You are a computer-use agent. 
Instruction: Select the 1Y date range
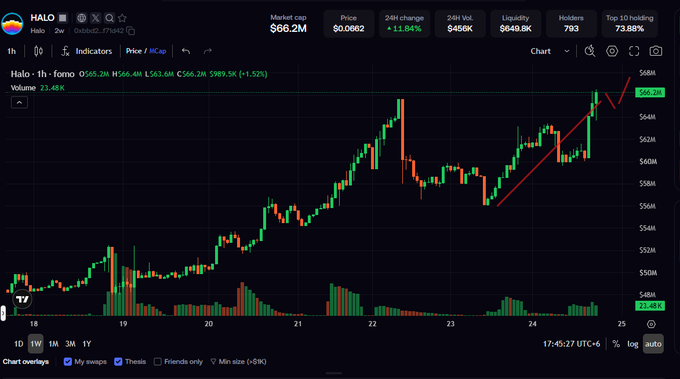click(87, 344)
